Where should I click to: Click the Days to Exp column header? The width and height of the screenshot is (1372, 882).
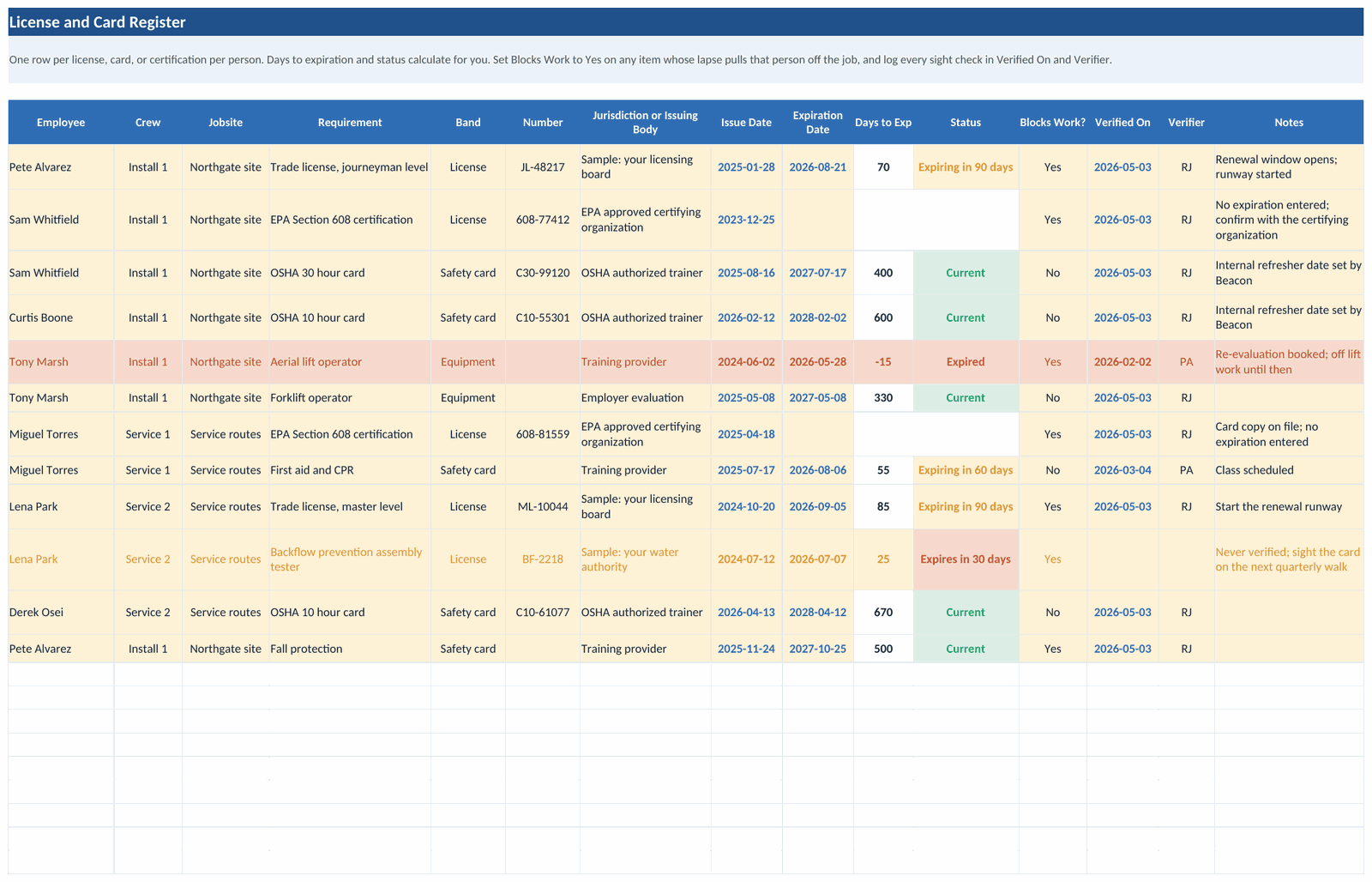pyautogui.click(x=883, y=123)
